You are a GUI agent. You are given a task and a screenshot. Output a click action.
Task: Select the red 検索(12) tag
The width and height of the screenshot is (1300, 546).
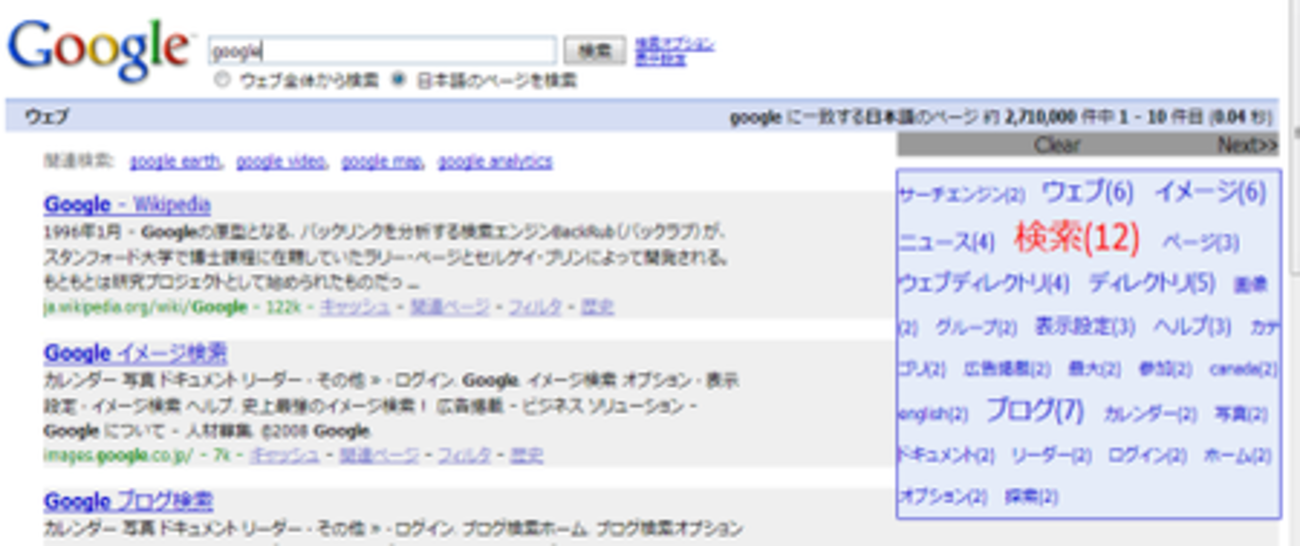pyautogui.click(x=1077, y=238)
